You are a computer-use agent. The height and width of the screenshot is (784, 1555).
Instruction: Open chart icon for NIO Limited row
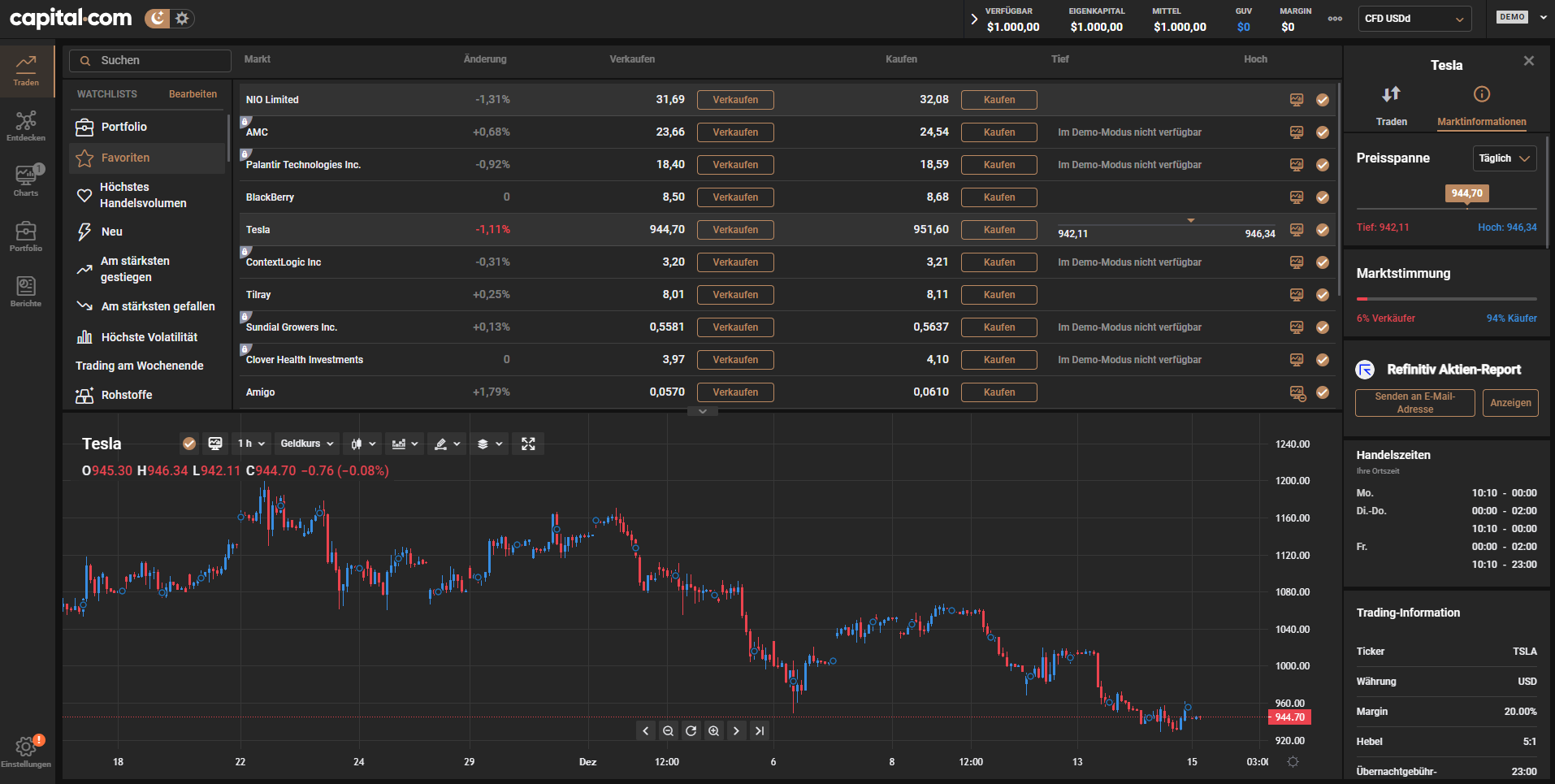(x=1297, y=100)
